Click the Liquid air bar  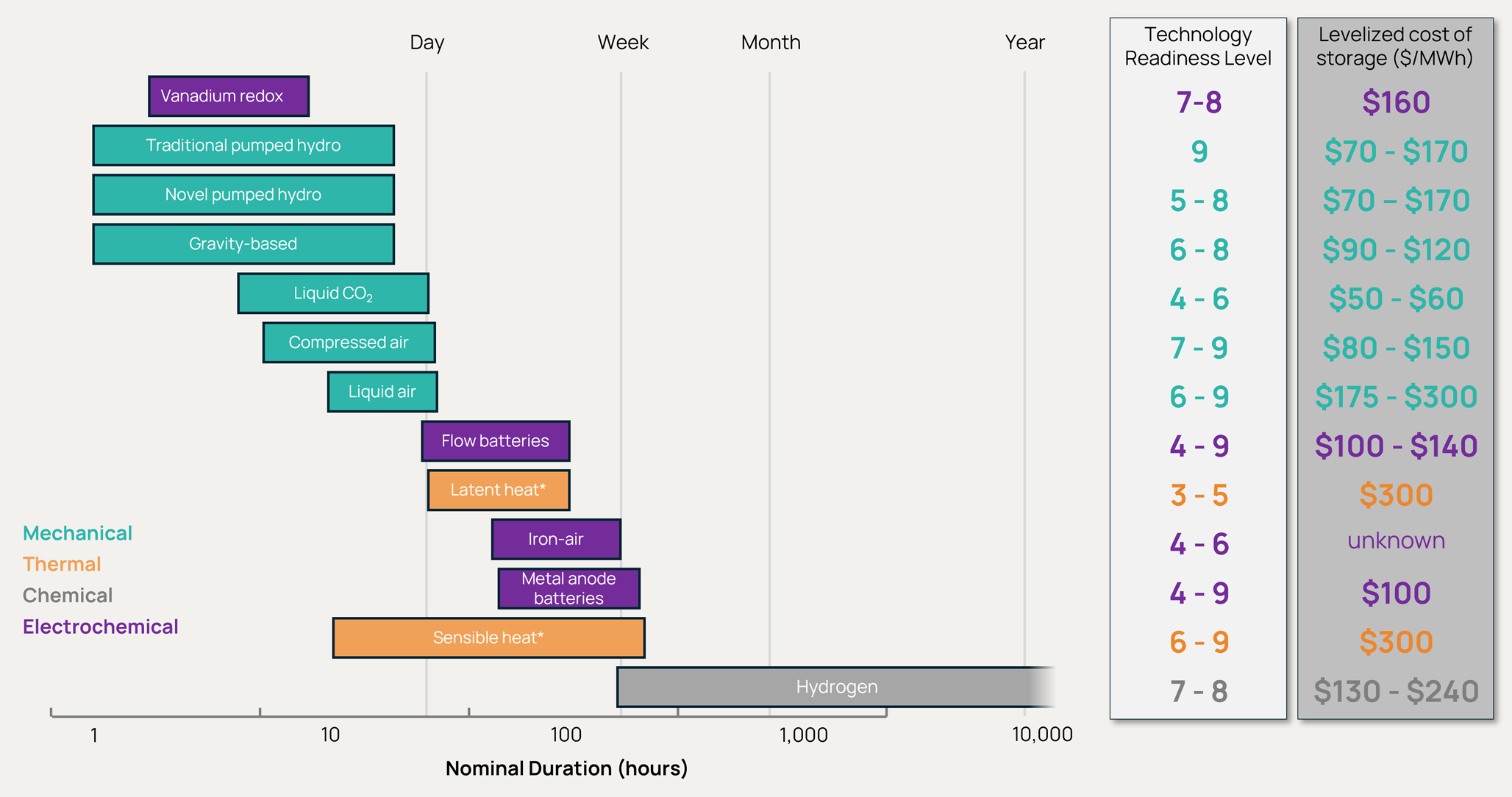382,392
